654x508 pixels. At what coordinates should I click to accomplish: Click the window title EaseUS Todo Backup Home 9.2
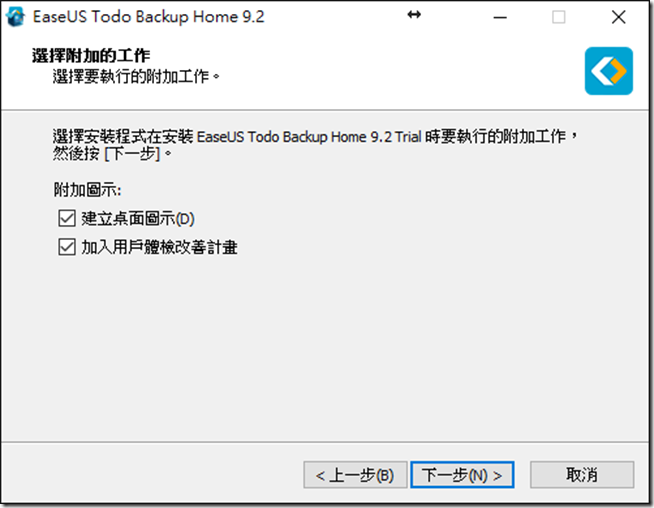pos(148,17)
